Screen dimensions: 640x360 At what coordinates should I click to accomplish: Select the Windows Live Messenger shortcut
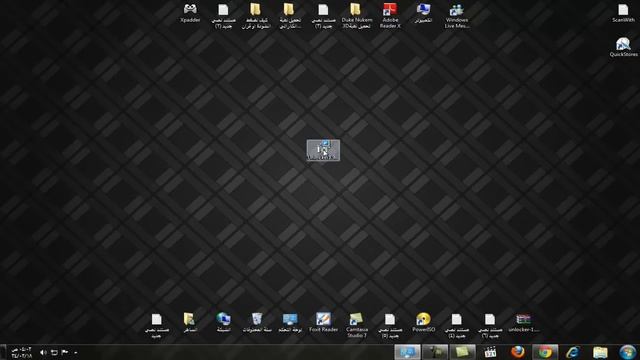click(x=457, y=16)
